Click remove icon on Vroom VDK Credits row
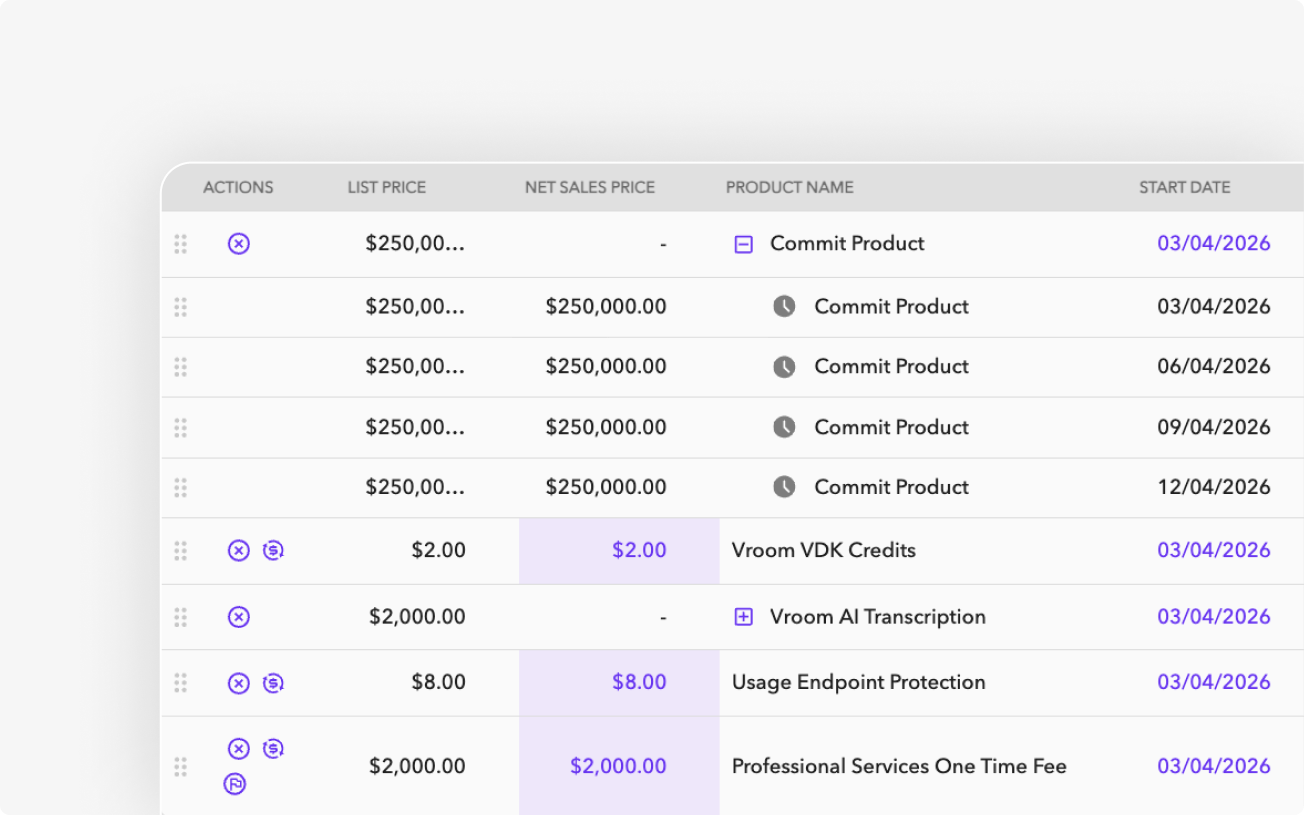 [x=238, y=550]
